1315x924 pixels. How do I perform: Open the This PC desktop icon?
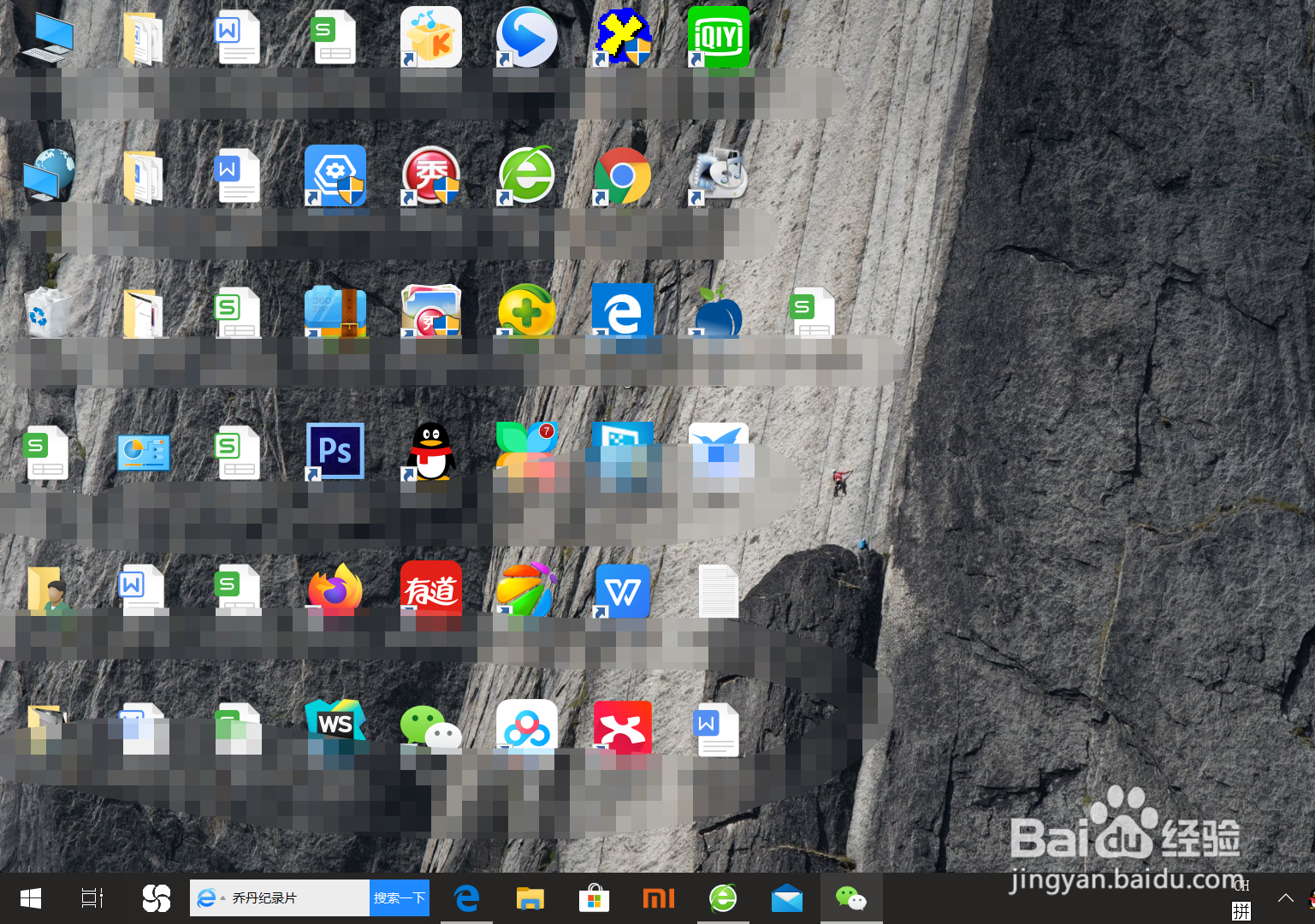tap(48, 38)
